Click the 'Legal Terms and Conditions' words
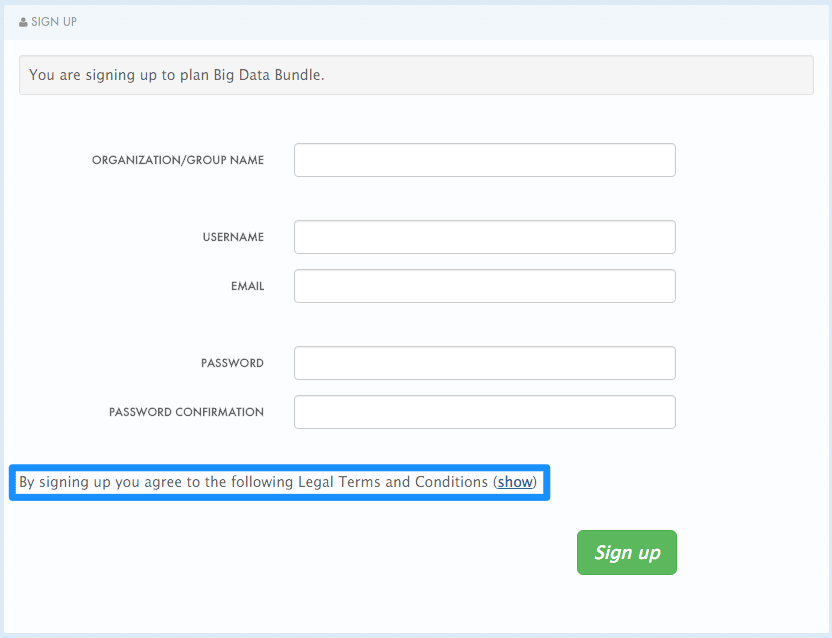The height and width of the screenshot is (638, 832). pos(393,482)
